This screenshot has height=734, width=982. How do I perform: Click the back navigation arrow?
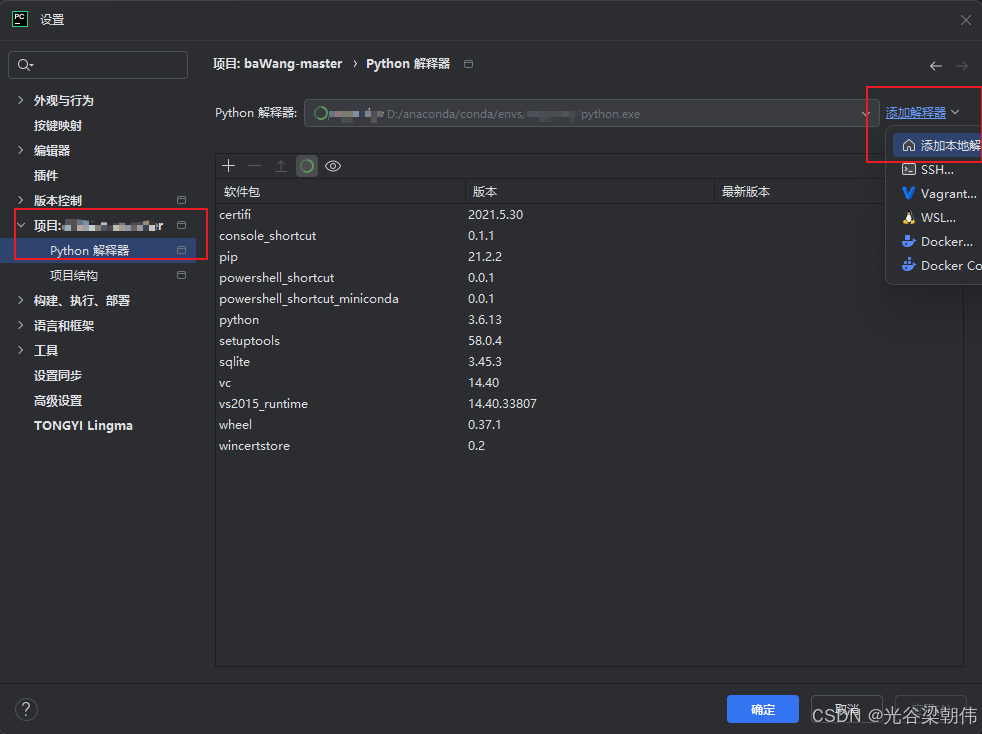[x=936, y=66]
